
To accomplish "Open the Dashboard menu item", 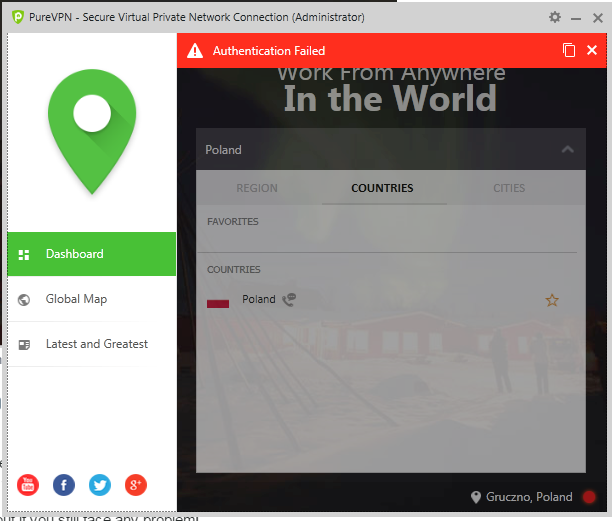I will click(92, 254).
